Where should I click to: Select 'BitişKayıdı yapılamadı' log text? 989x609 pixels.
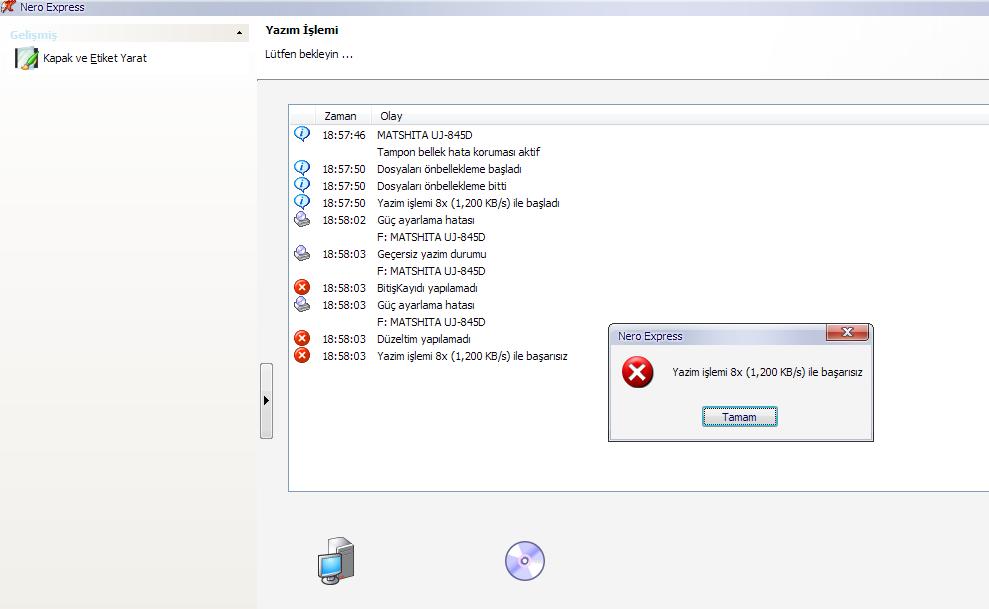(x=427, y=288)
